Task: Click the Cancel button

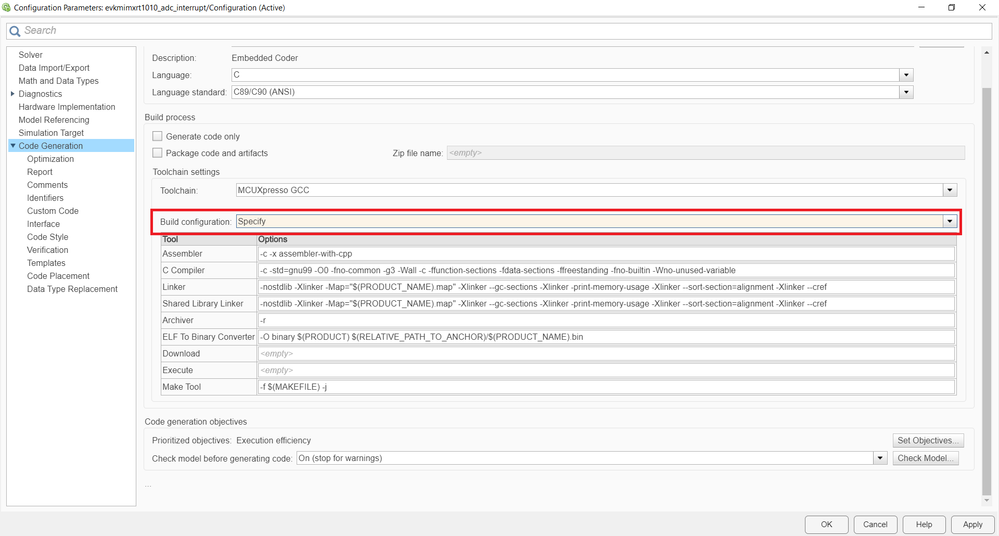Action: click(x=875, y=525)
